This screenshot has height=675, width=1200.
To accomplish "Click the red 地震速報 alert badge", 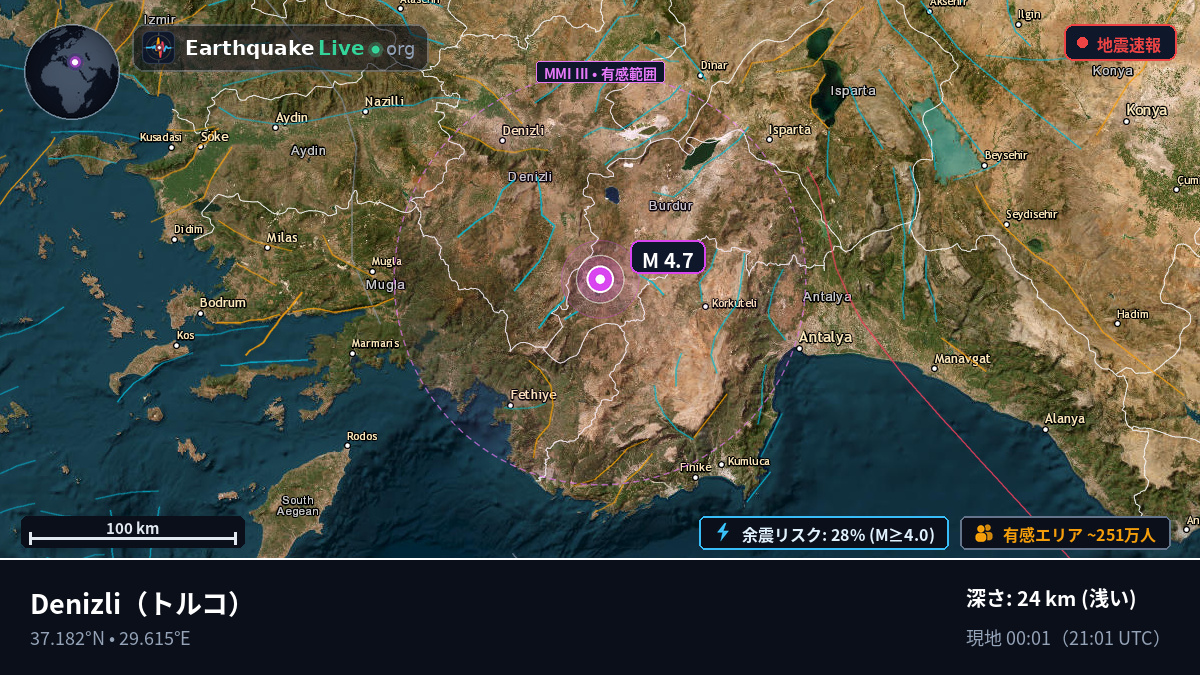I will click(1120, 43).
